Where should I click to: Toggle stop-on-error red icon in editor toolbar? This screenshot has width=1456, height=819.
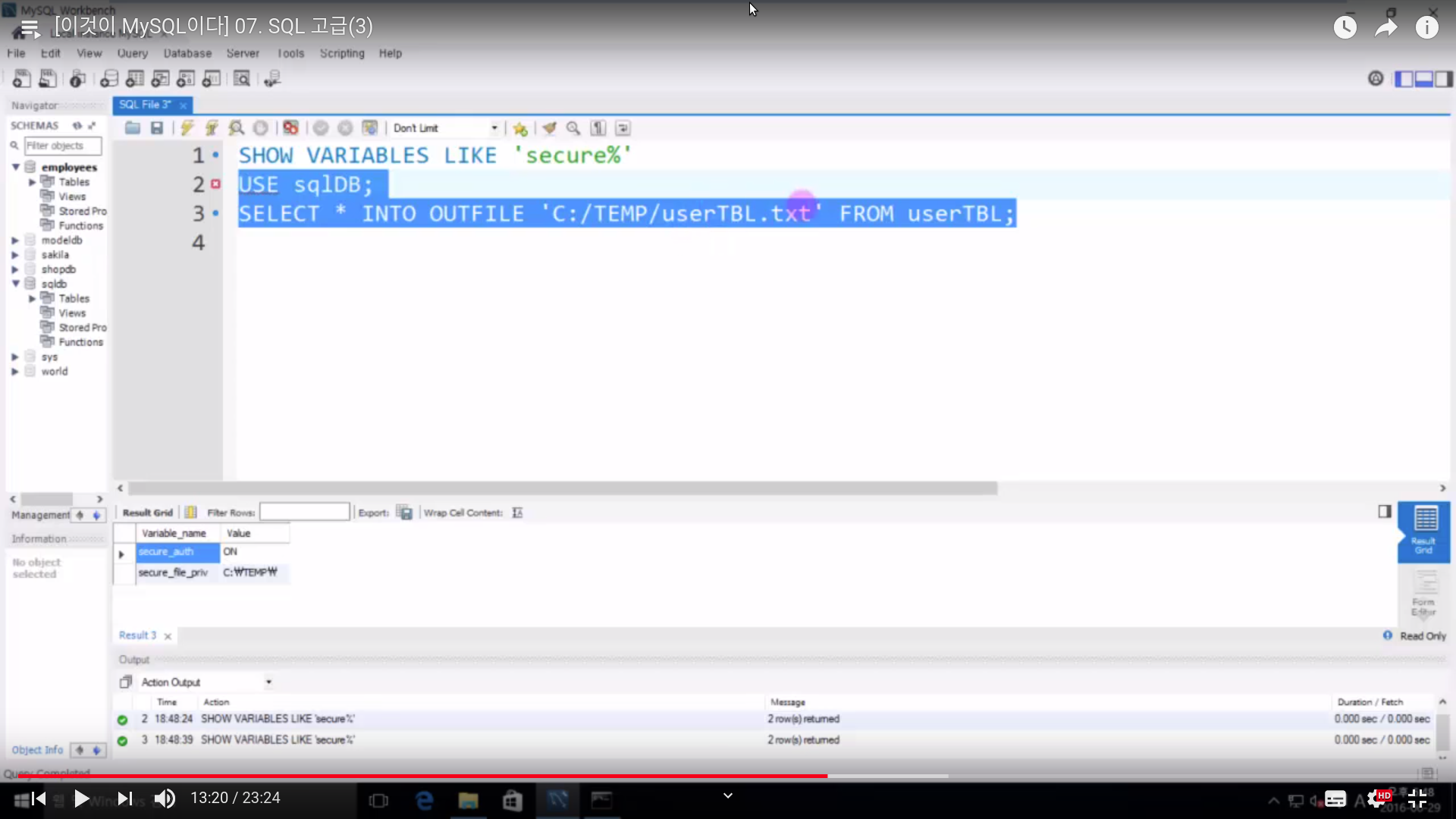tap(290, 128)
